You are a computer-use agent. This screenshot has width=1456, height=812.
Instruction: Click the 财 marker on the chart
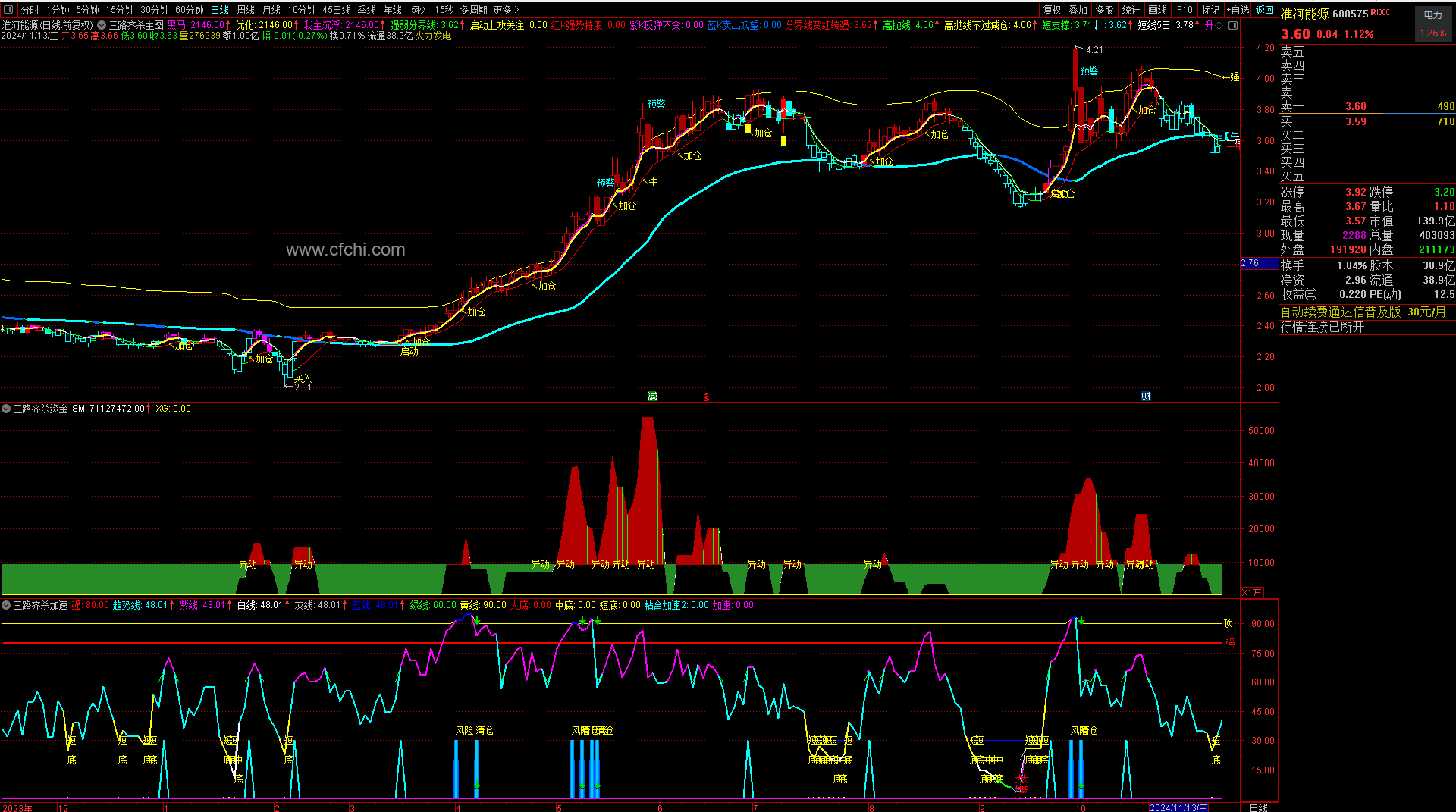pos(1146,397)
